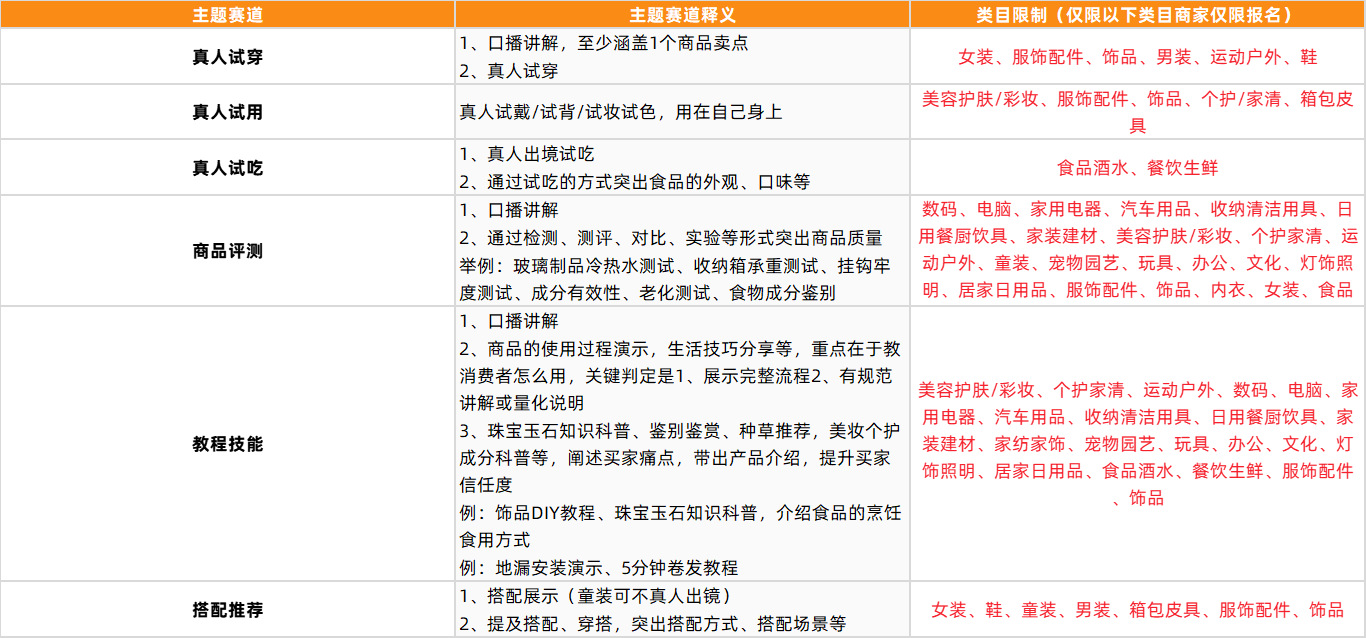Click the 主题赛道 column header
1366x638 pixels.
tap(227, 14)
